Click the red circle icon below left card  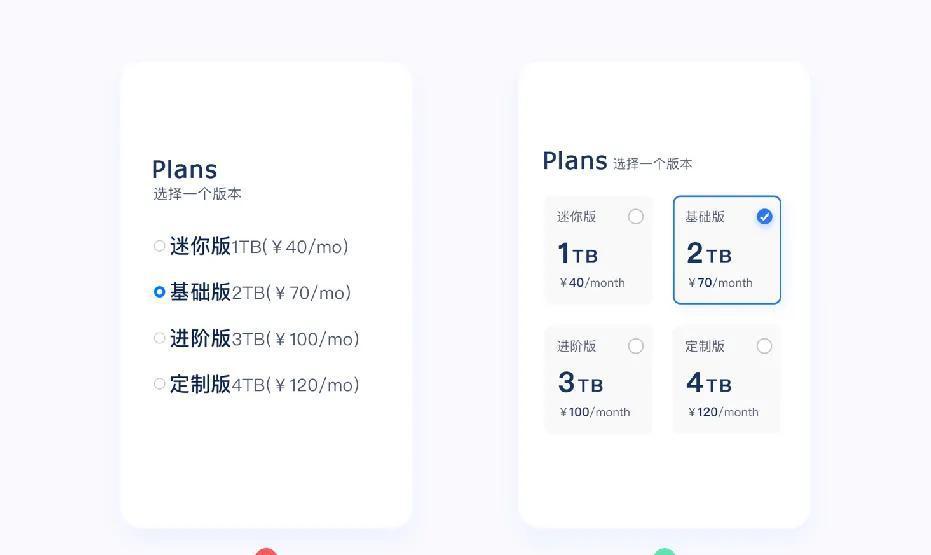266,551
